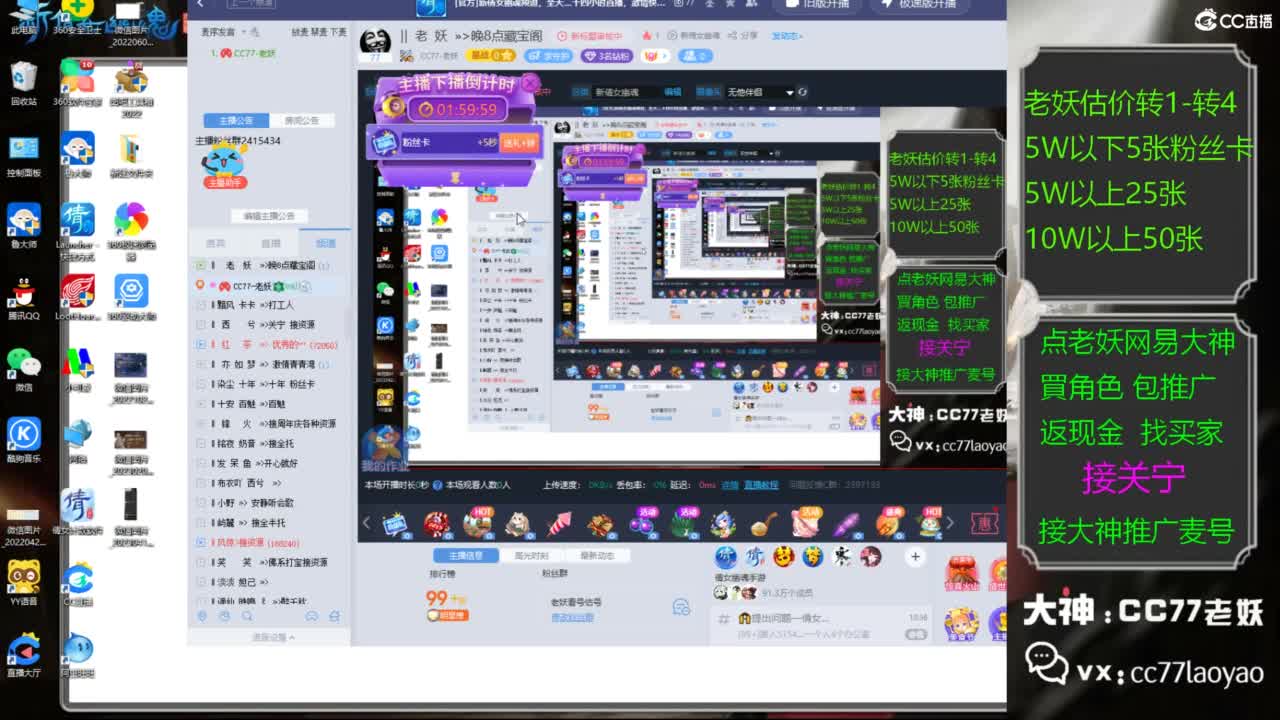
Task: Click the plus button after community icons
Action: point(915,556)
